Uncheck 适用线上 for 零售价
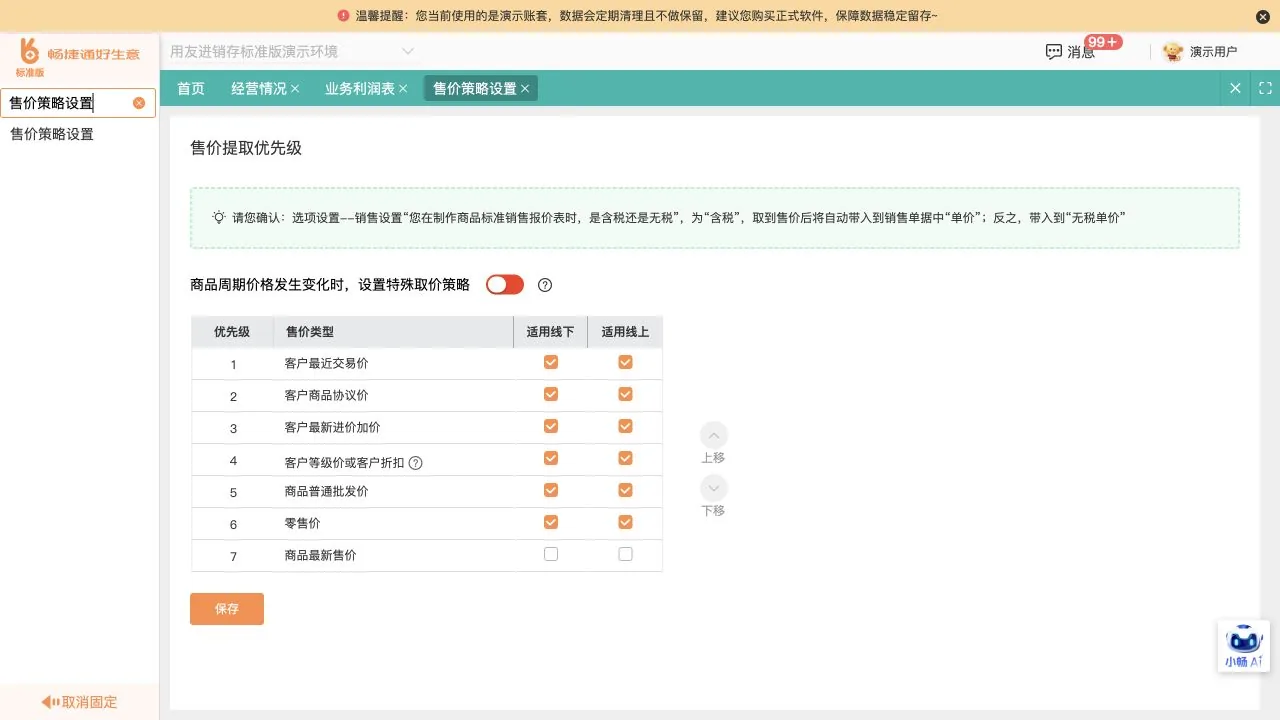The image size is (1280, 720). click(x=625, y=522)
